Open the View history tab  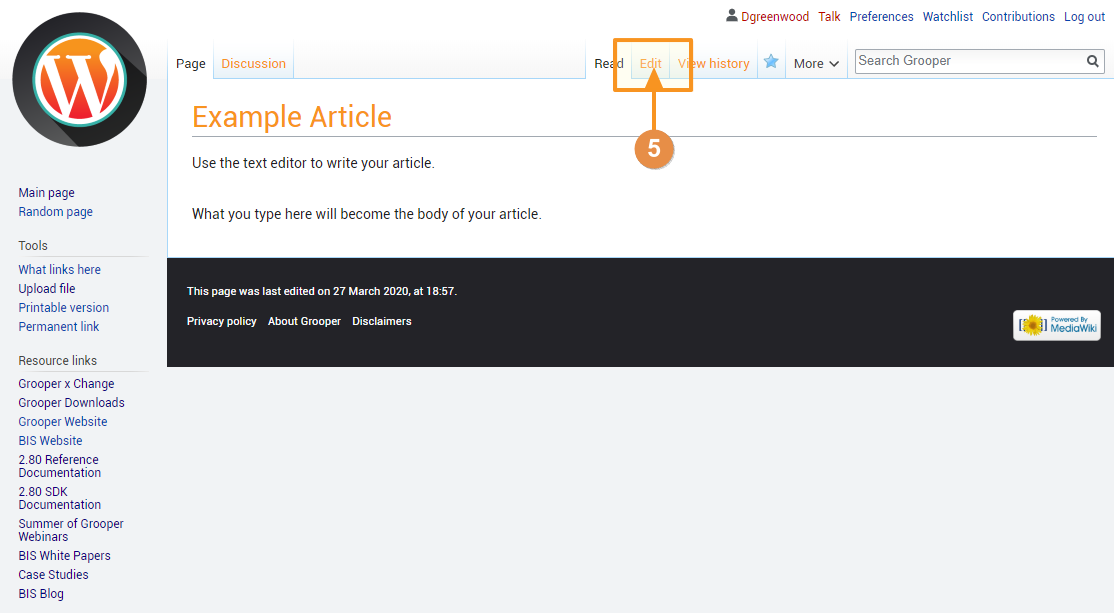coord(713,64)
